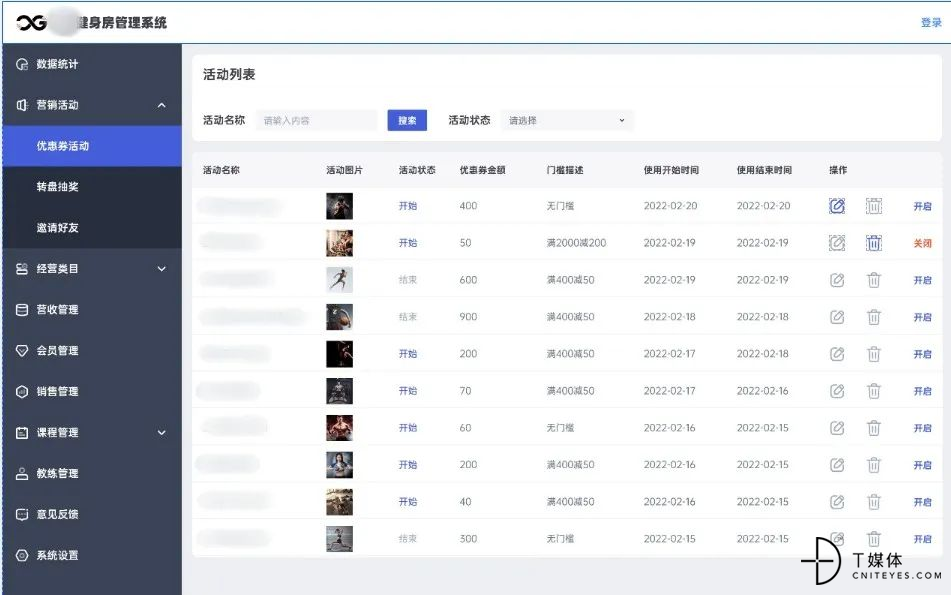Expand the 经营类目 menu chevron
This screenshot has height=595, width=951.
[161, 269]
